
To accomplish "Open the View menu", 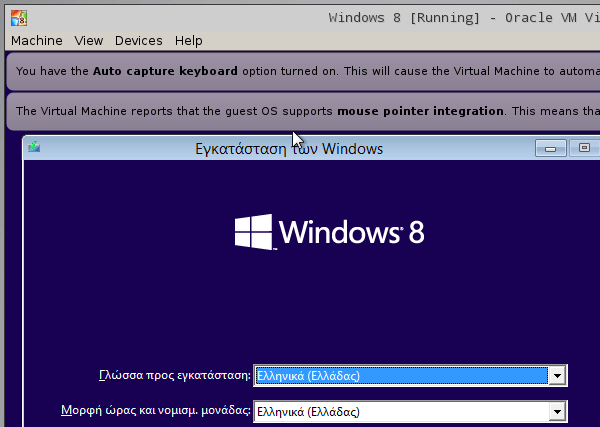I will pyautogui.click(x=89, y=41).
